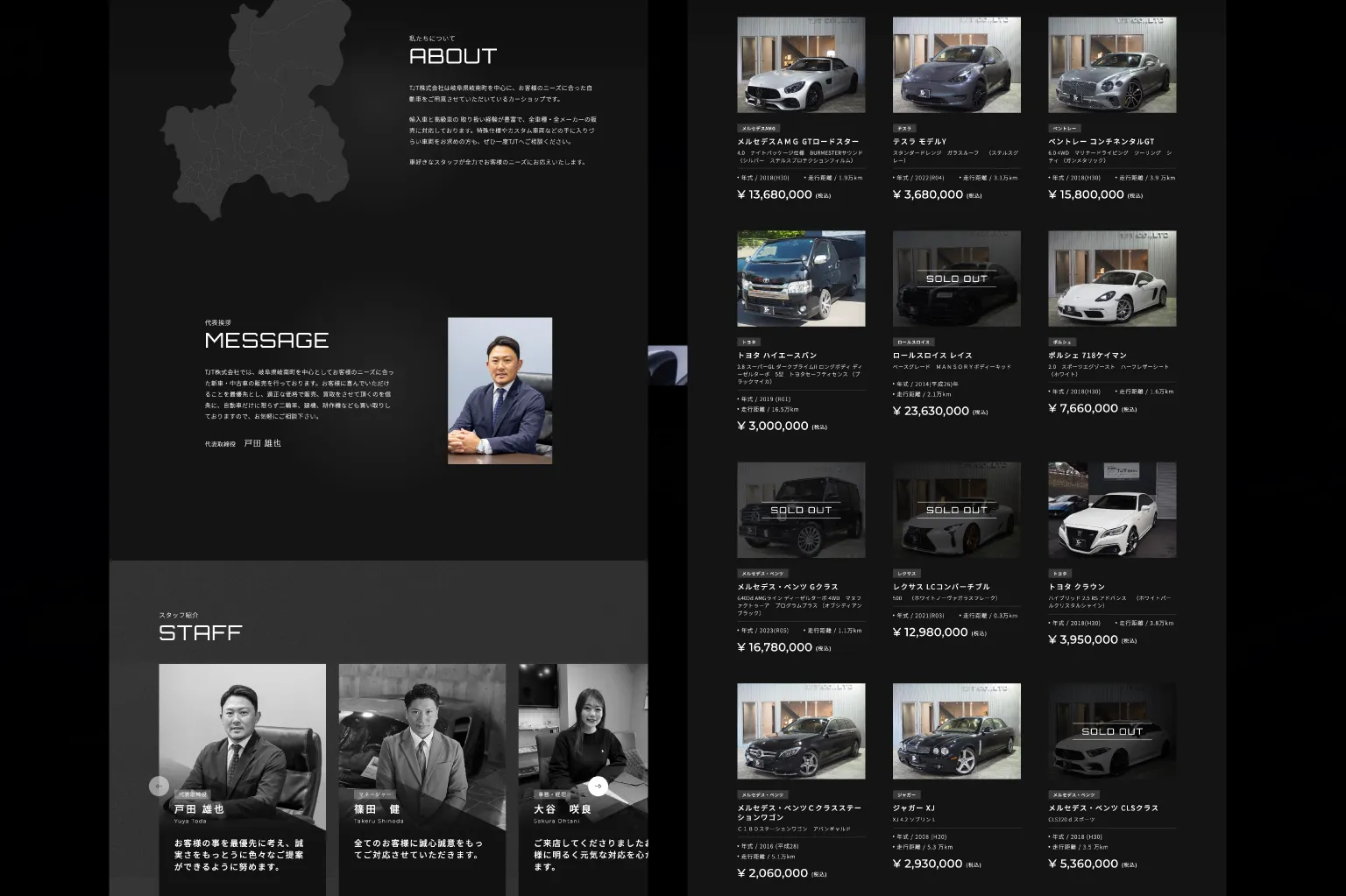The height and width of the screenshot is (896, 1346).
Task: Click the レクサス LCコンバーチブル title
Action: pos(941,586)
